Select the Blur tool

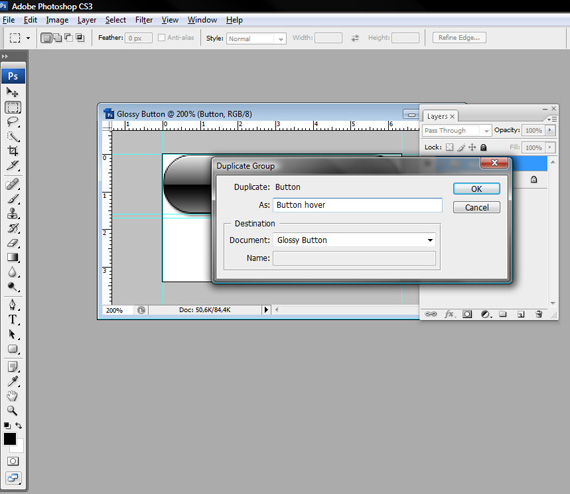tap(13, 272)
